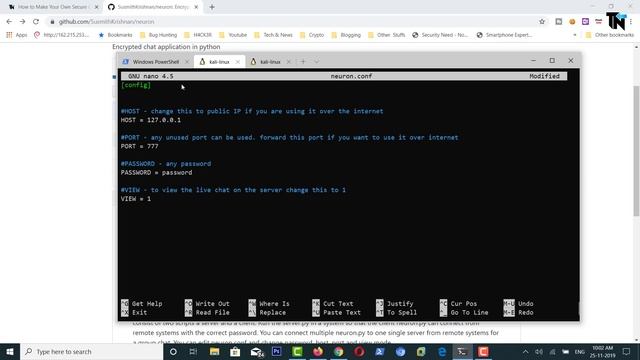This screenshot has height=360, width=640.
Task: Click the [config] section header
Action: [x=136, y=85]
